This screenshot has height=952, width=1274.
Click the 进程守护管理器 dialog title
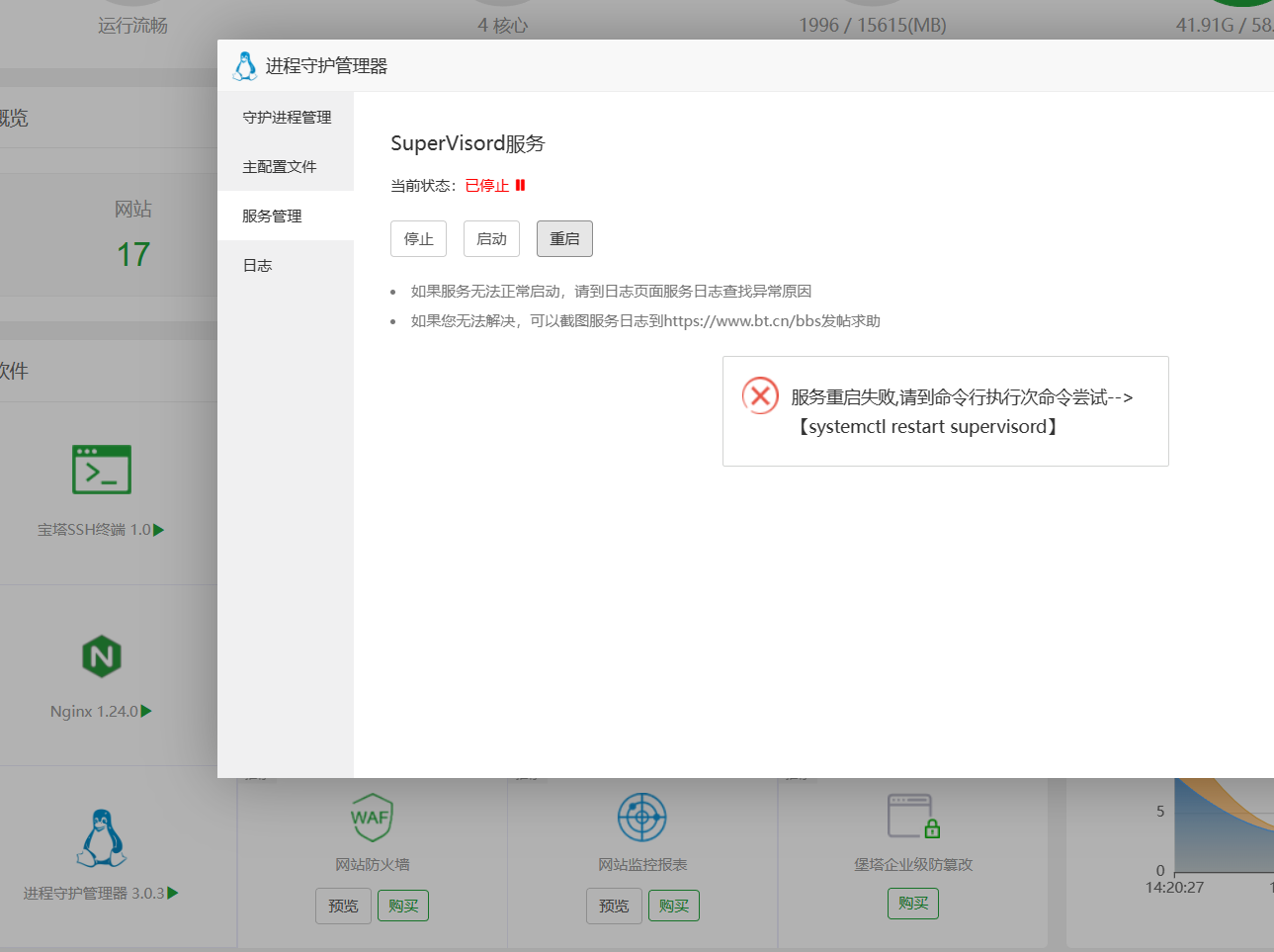[x=326, y=66]
